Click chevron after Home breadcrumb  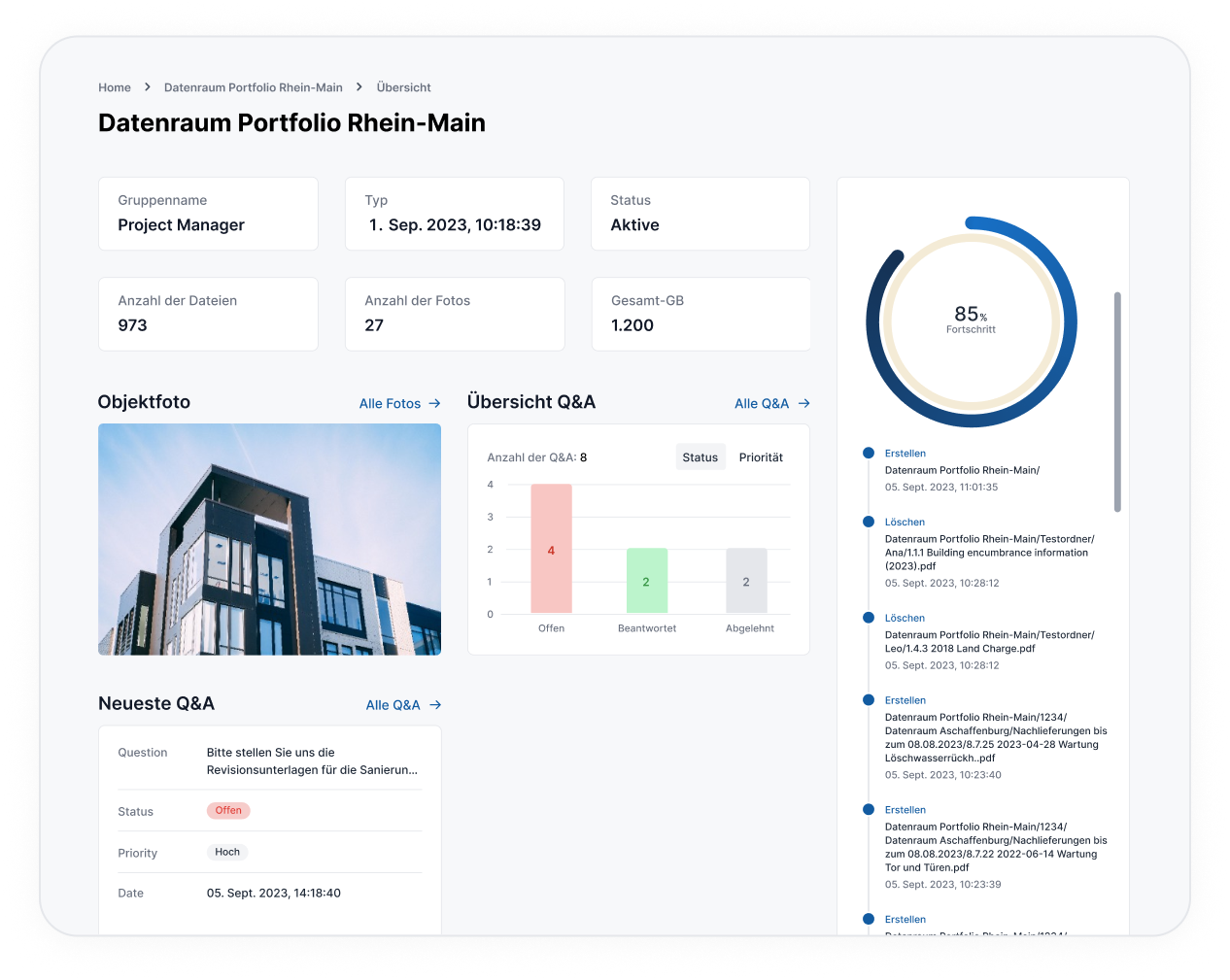point(148,87)
